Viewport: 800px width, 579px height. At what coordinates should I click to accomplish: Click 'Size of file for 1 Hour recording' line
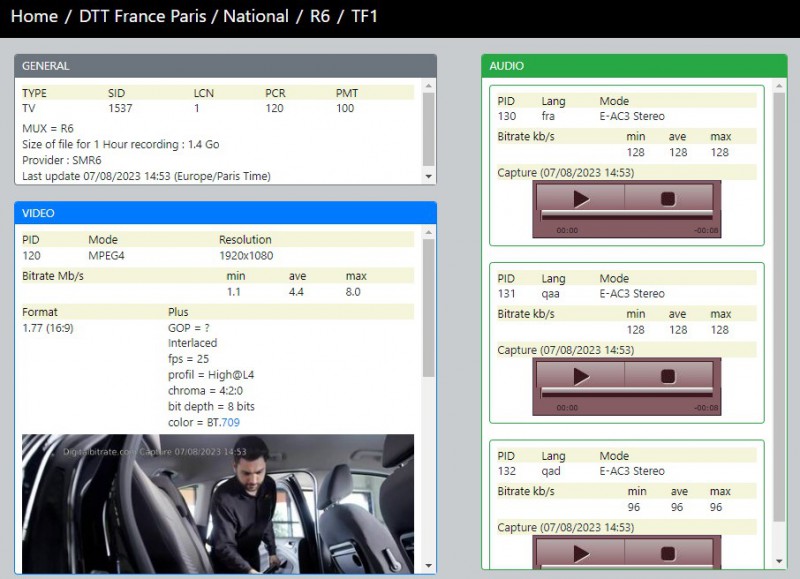click(x=120, y=144)
